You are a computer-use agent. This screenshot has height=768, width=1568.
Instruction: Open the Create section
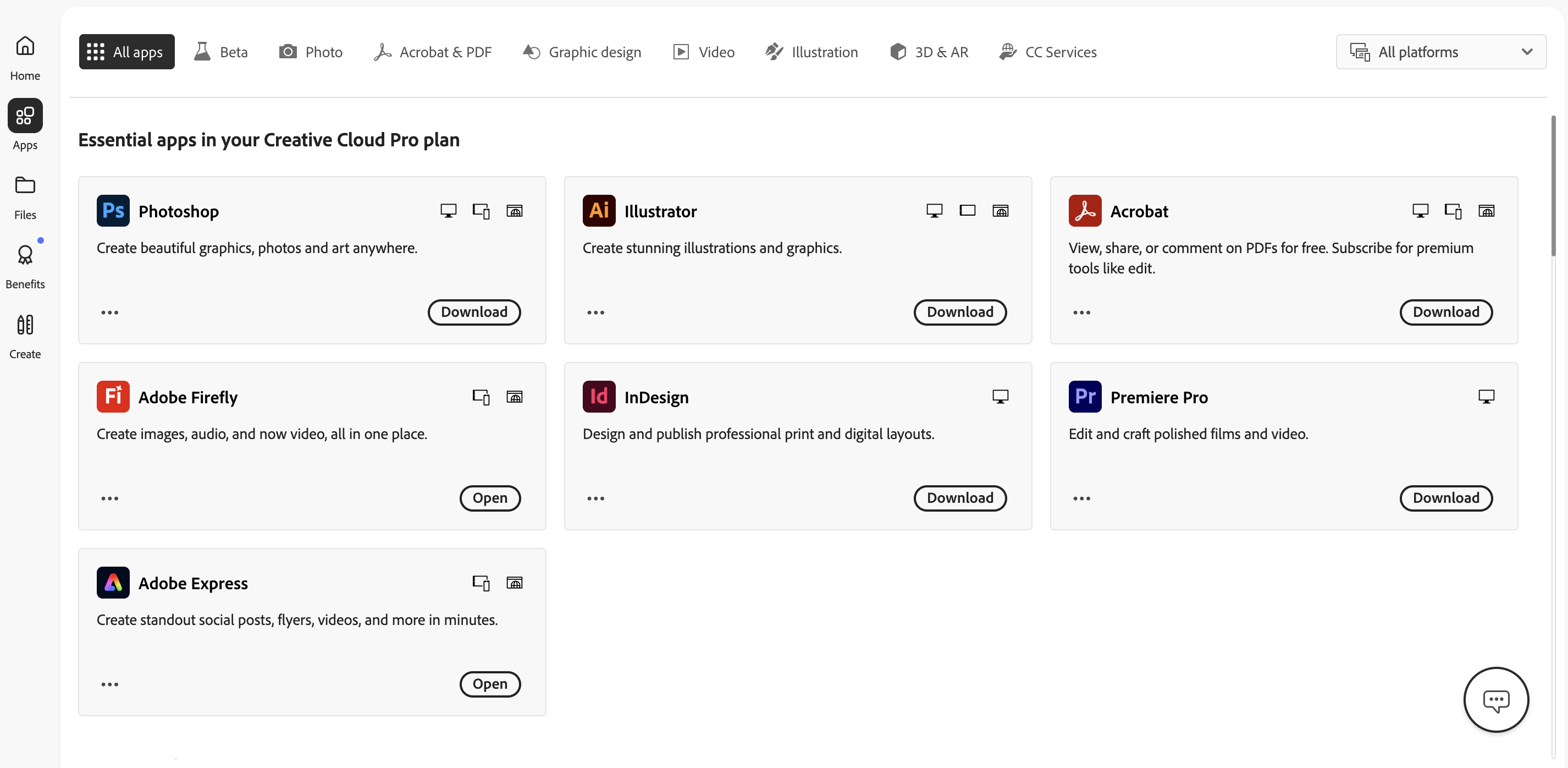(25, 334)
